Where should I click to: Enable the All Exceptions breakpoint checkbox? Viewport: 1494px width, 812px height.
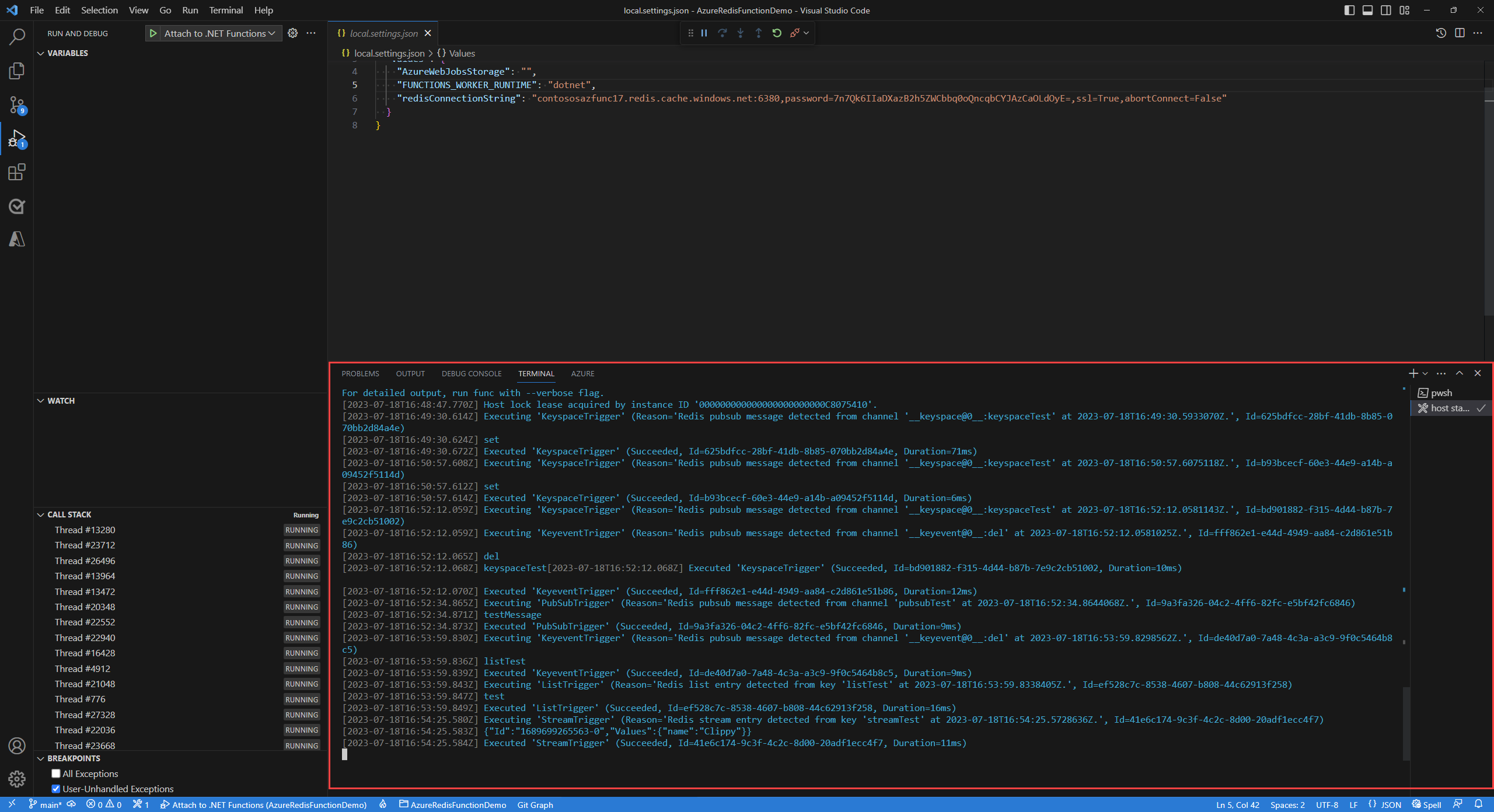click(56, 773)
